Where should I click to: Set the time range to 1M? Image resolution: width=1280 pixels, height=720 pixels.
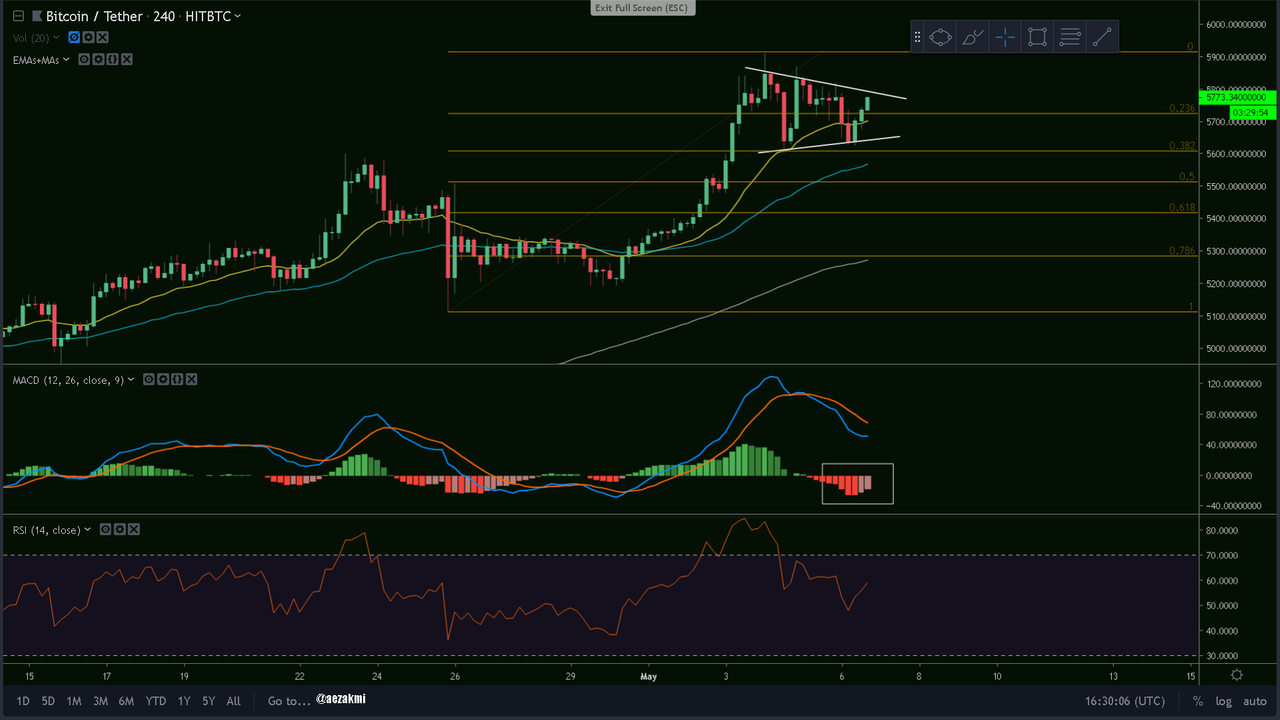pos(74,701)
